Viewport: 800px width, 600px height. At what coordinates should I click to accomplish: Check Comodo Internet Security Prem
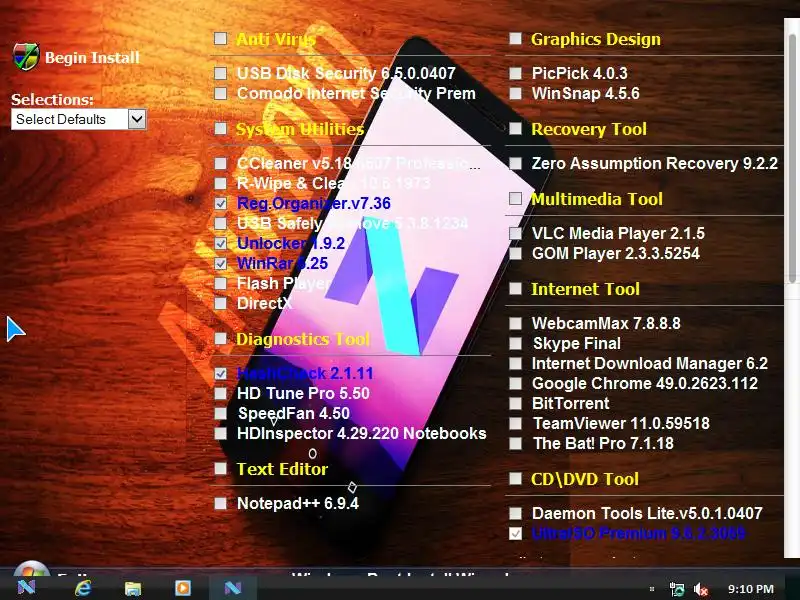tap(220, 93)
